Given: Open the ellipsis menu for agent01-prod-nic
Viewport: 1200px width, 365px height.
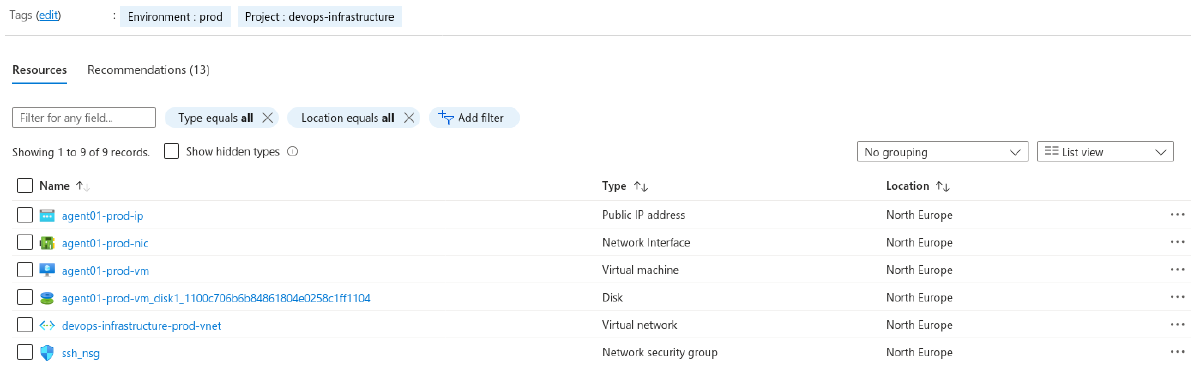Looking at the screenshot, I should [x=1177, y=242].
